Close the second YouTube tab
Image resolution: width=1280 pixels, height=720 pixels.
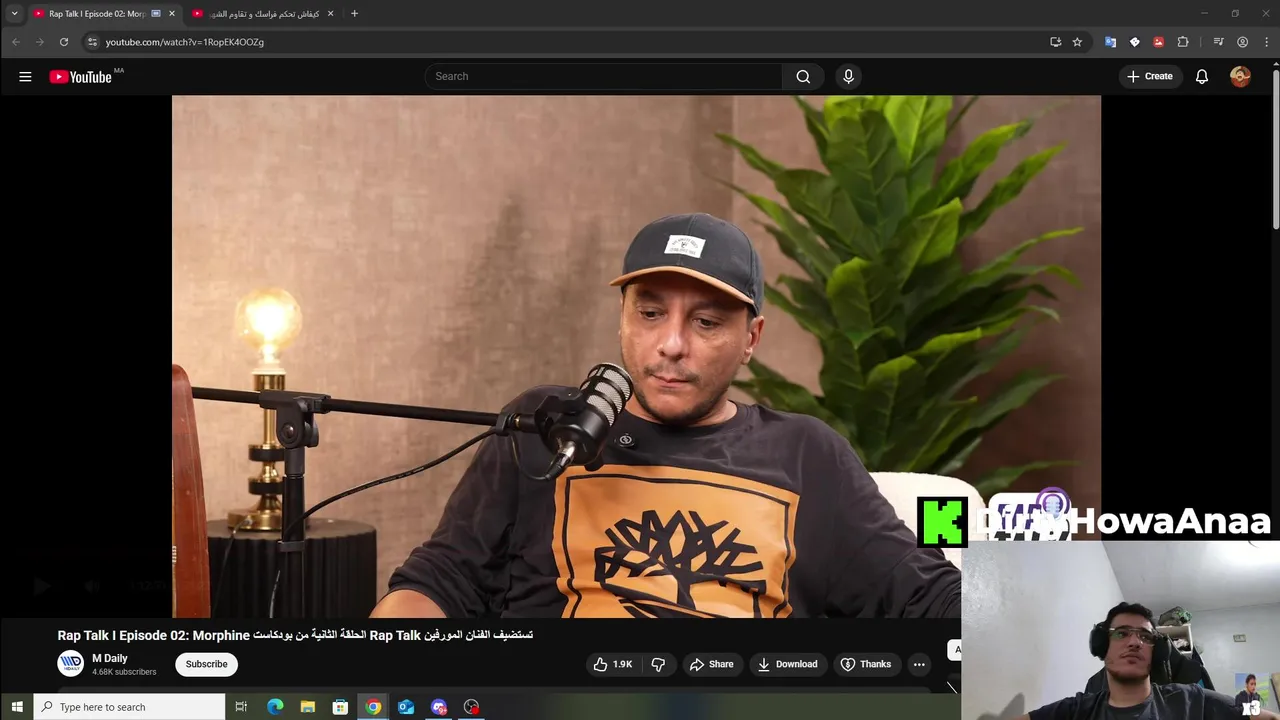330,14
